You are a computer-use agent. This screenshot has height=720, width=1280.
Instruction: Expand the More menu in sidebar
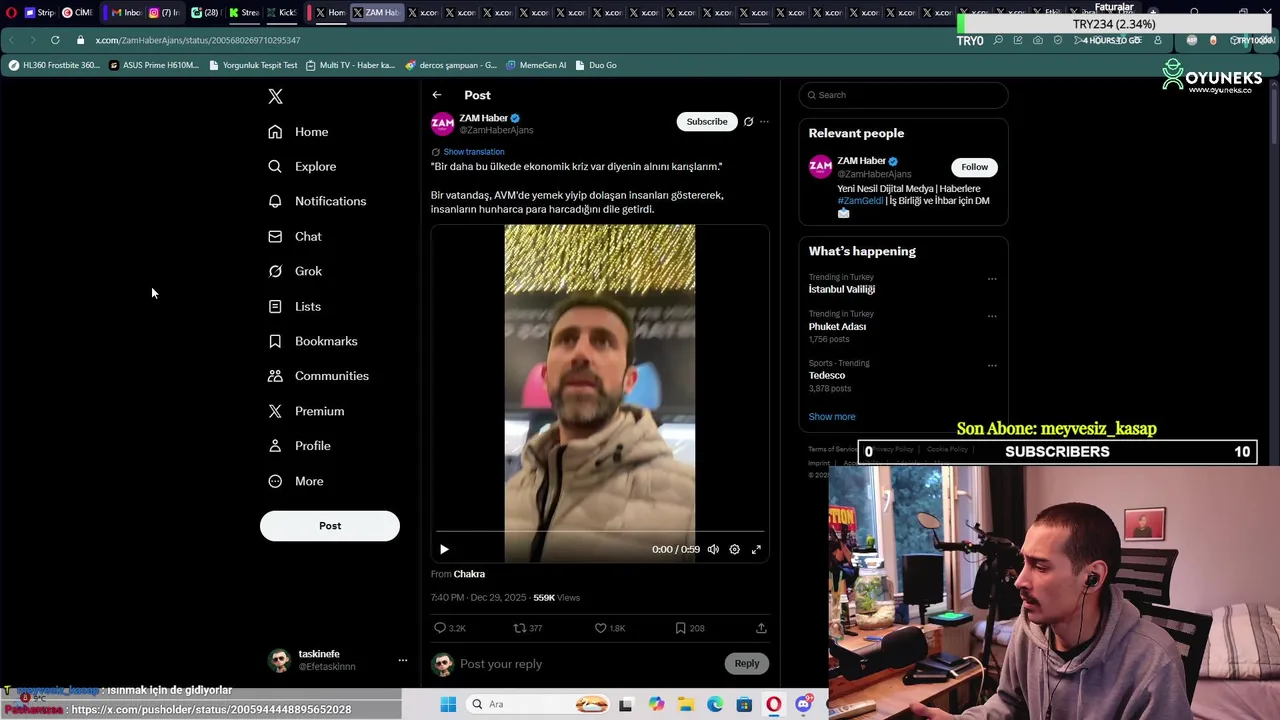pos(296,481)
